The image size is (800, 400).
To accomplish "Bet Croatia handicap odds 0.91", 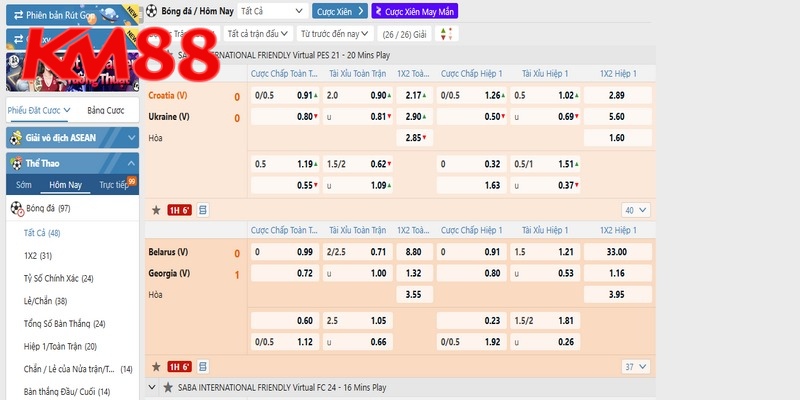I will (285, 95).
